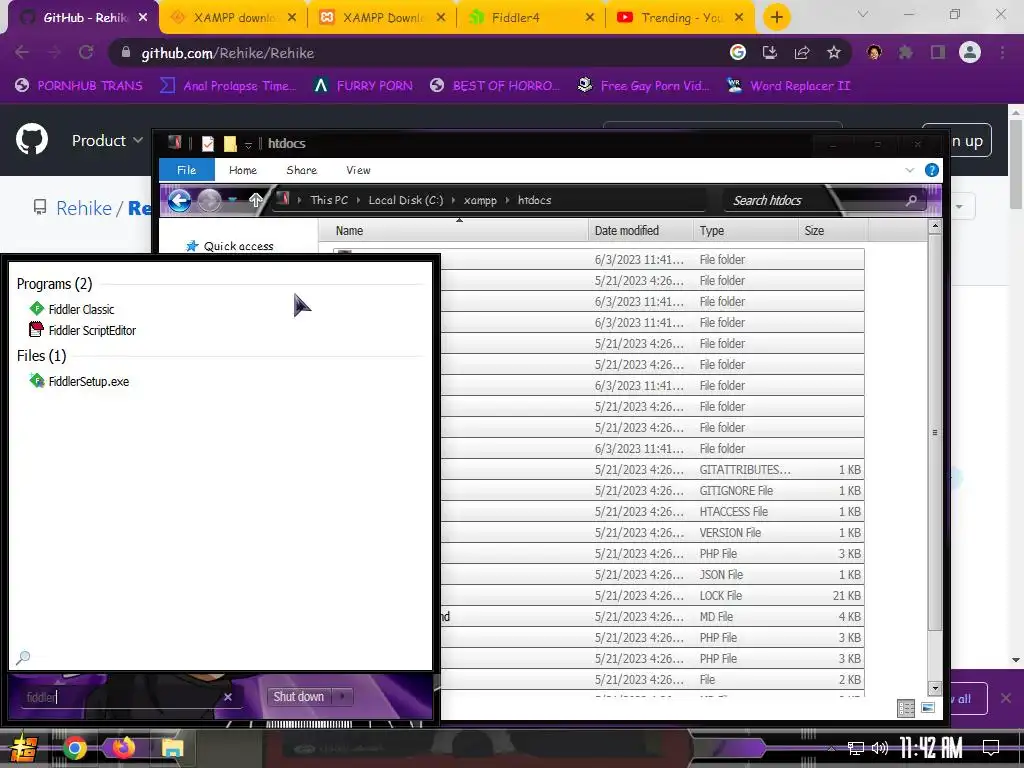The image size is (1024, 768).
Task: Click the magnifier icon for more results
Action: coord(23,657)
